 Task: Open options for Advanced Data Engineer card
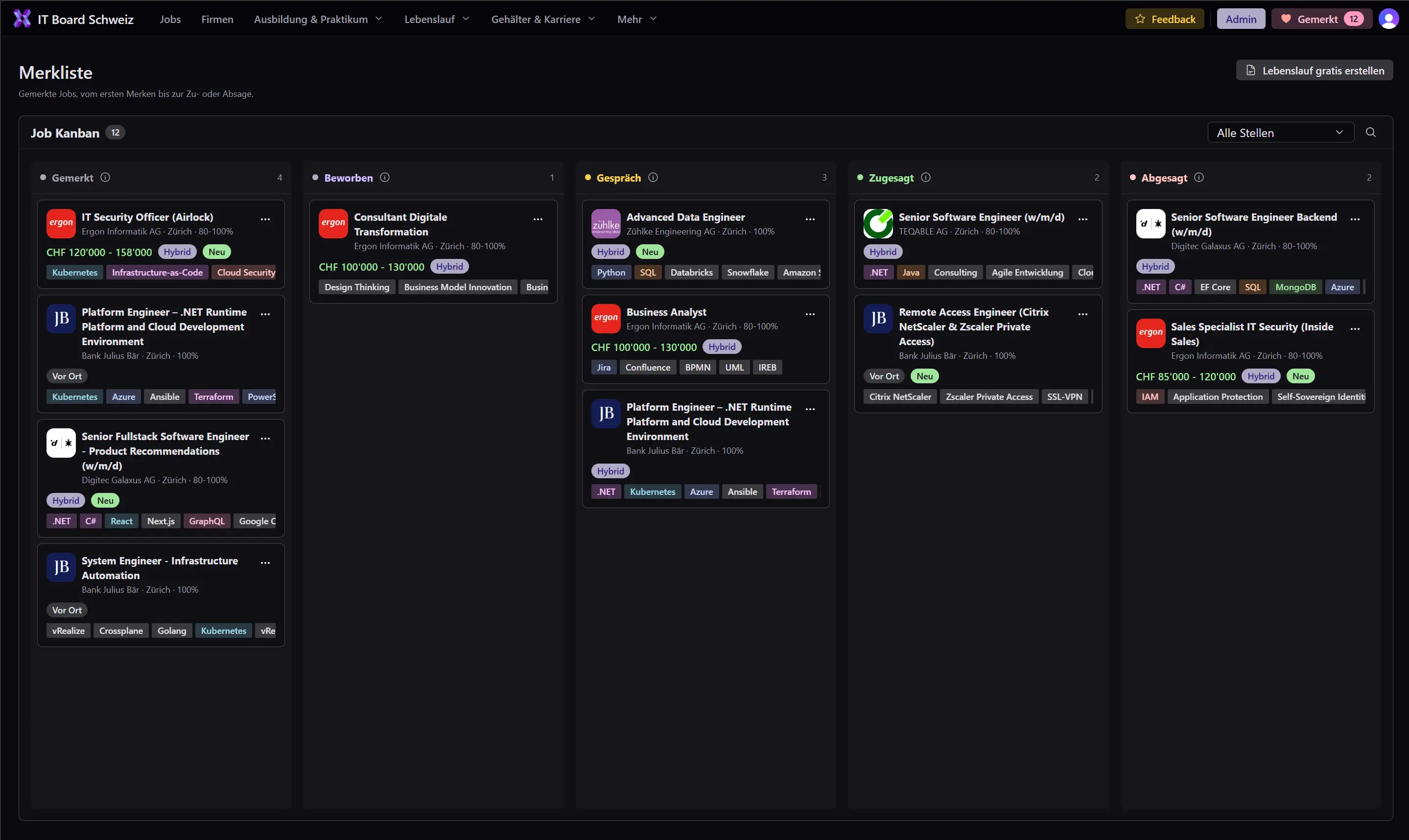(810, 219)
